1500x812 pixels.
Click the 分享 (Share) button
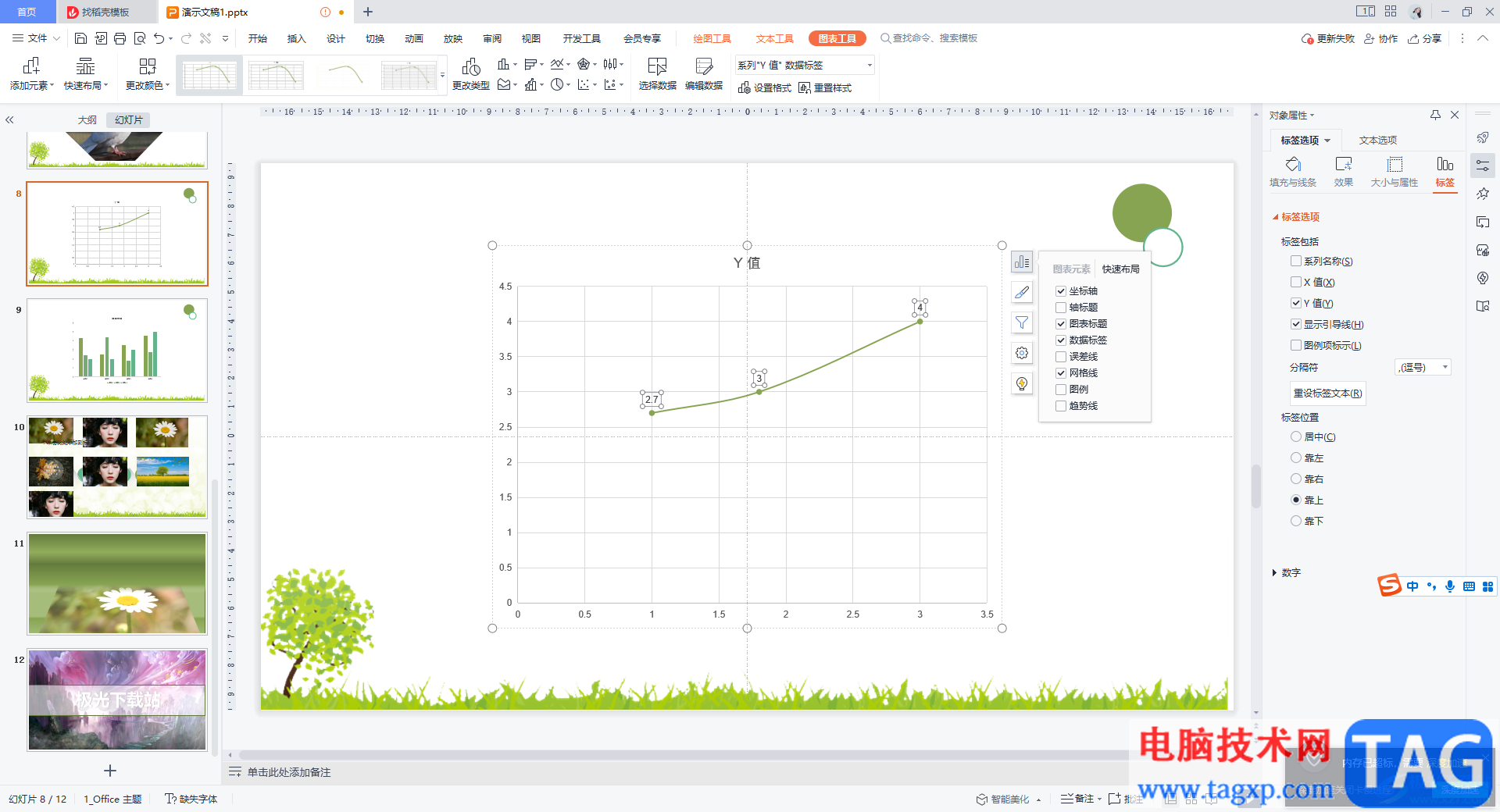1424,38
